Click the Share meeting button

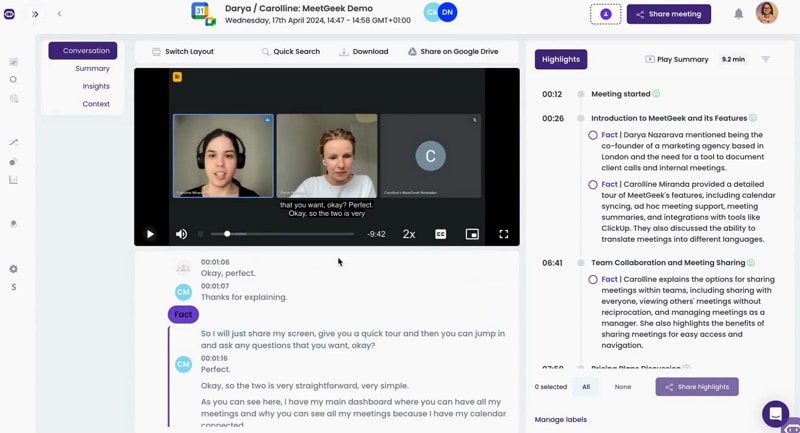pos(668,14)
